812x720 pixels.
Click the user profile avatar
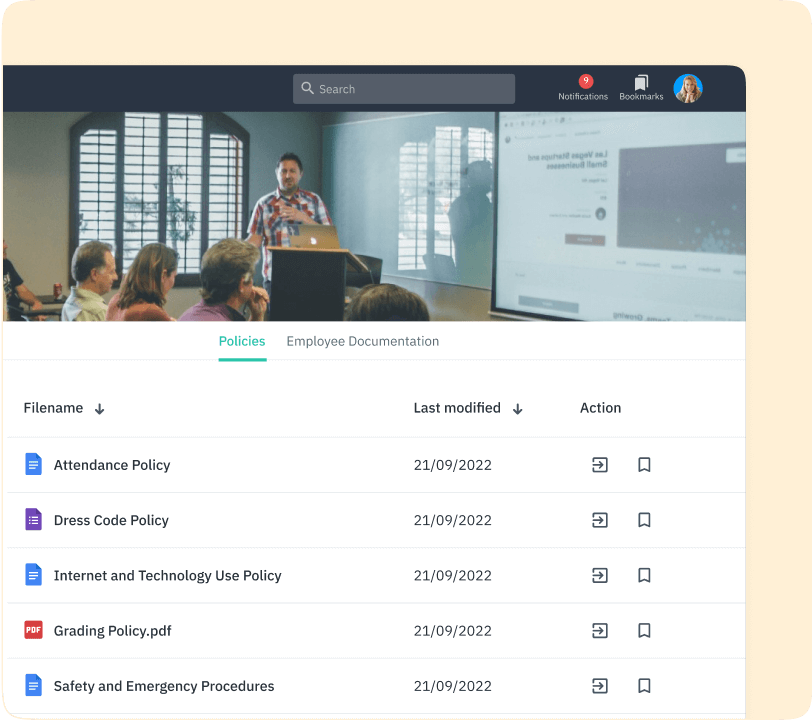688,89
